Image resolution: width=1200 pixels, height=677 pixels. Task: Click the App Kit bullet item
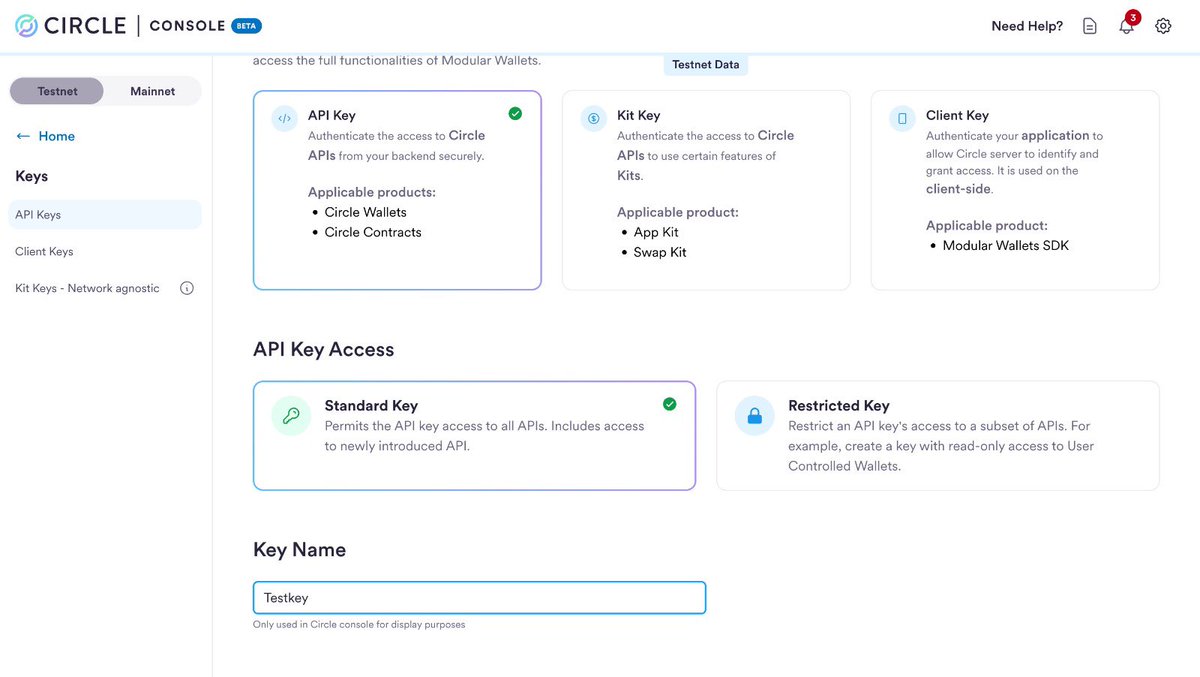click(x=656, y=232)
